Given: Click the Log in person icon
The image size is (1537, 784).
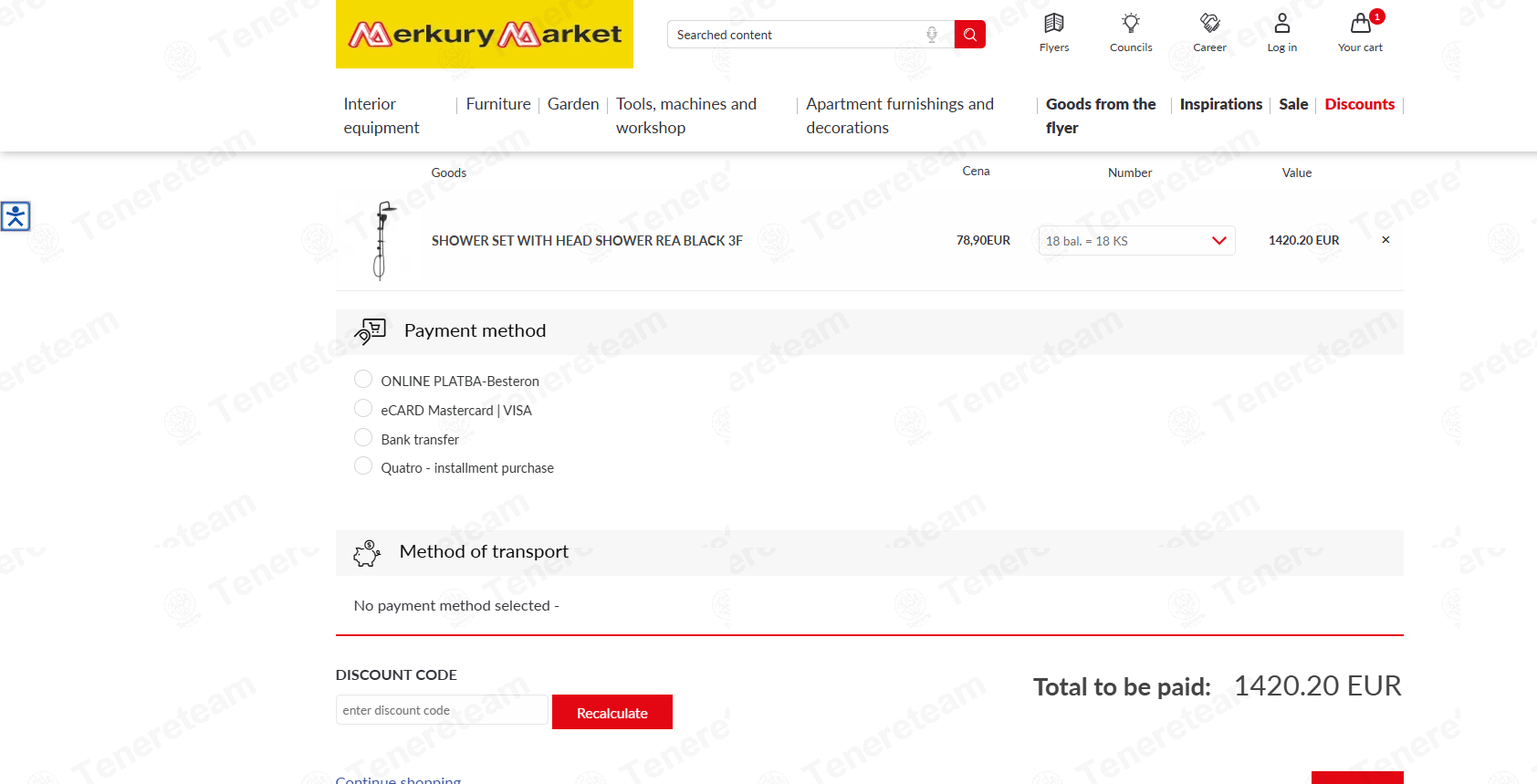Looking at the screenshot, I should [x=1282, y=23].
